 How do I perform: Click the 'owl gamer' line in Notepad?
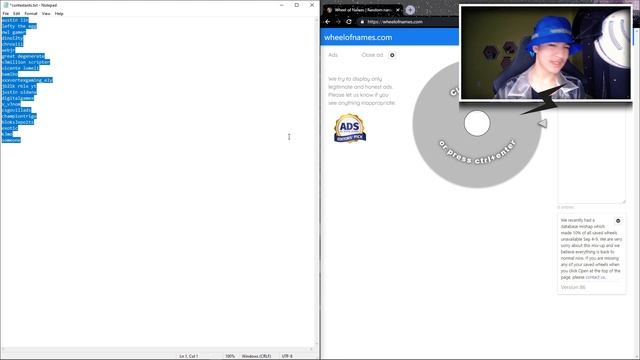click(13, 32)
